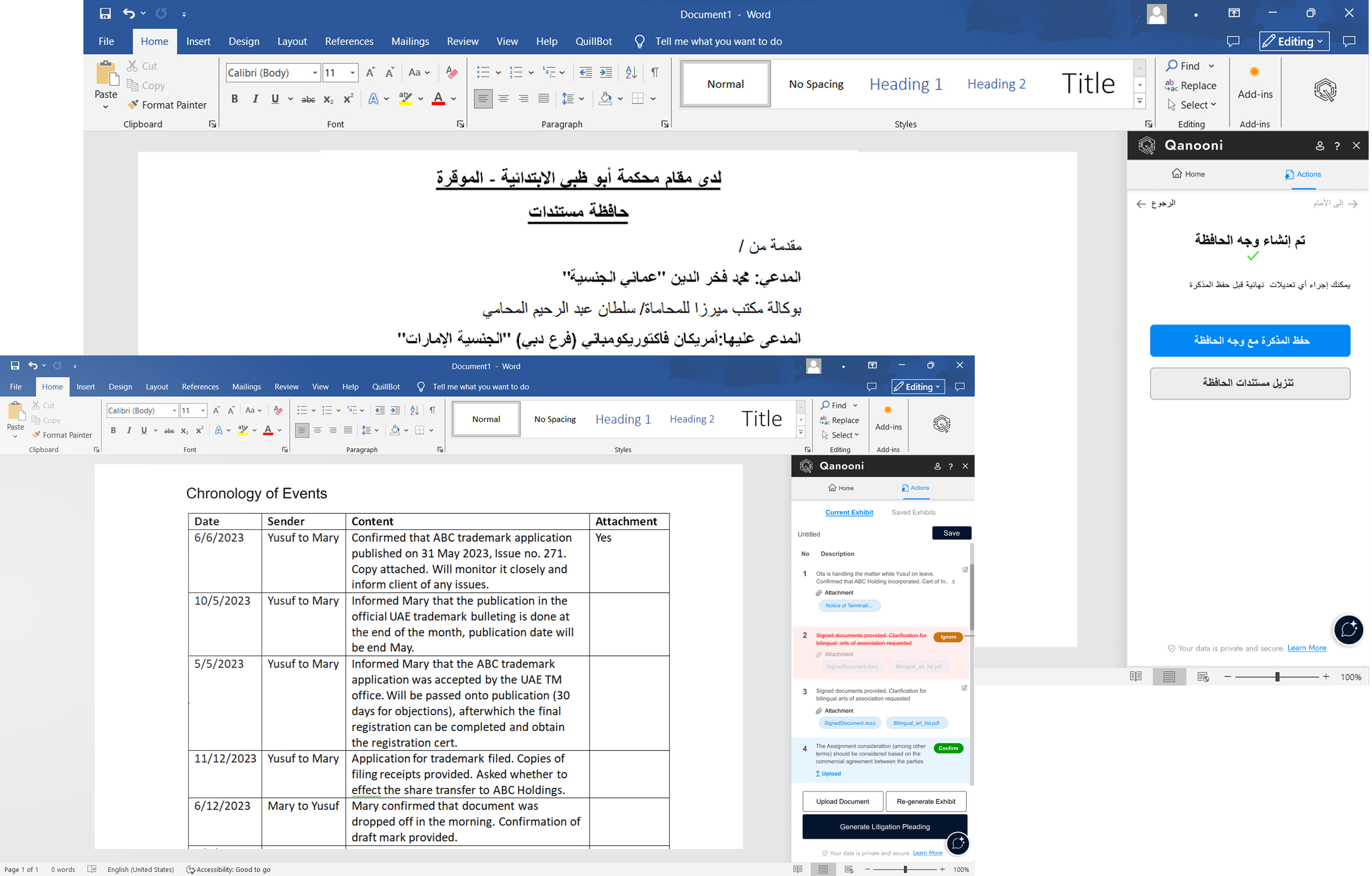The height and width of the screenshot is (876, 1372).
Task: Click the Qanooni account sign-in icon
Action: coord(1320,146)
